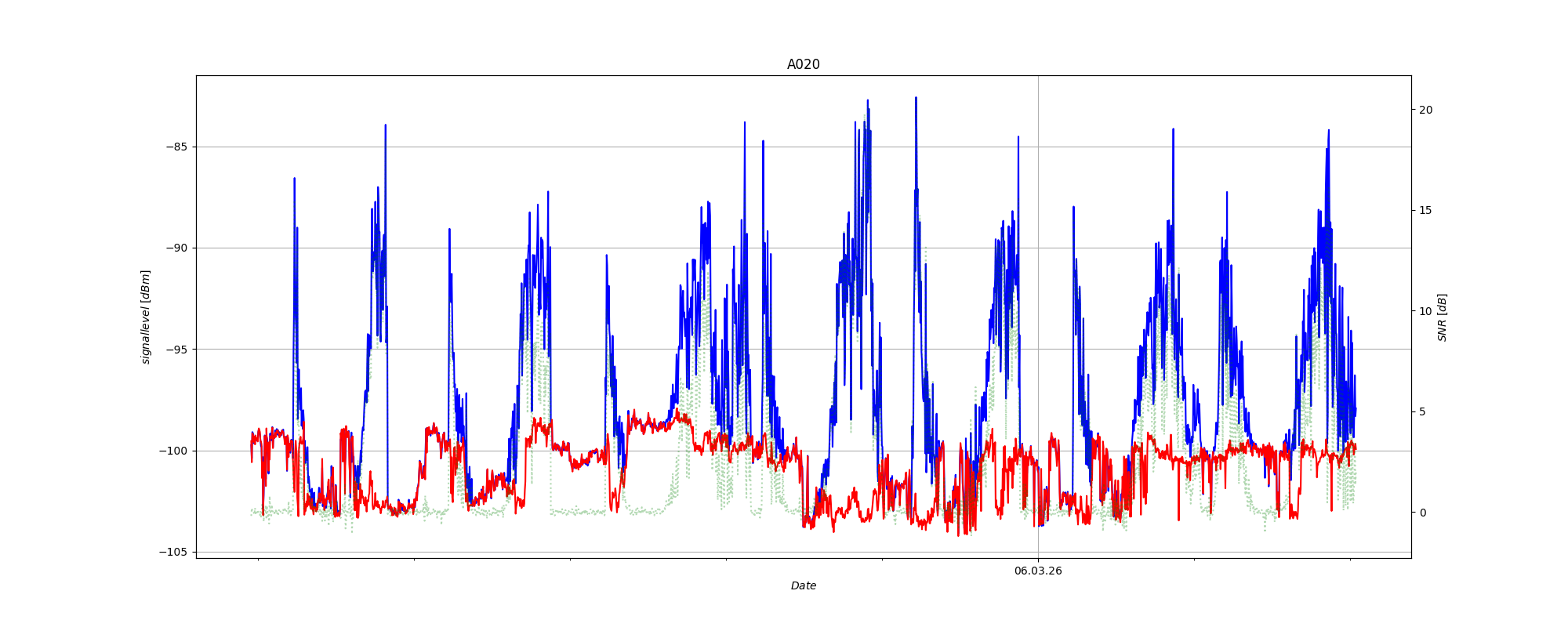The image size is (1568, 627).
Task: Click the end of the red line
Action: pos(1355,447)
